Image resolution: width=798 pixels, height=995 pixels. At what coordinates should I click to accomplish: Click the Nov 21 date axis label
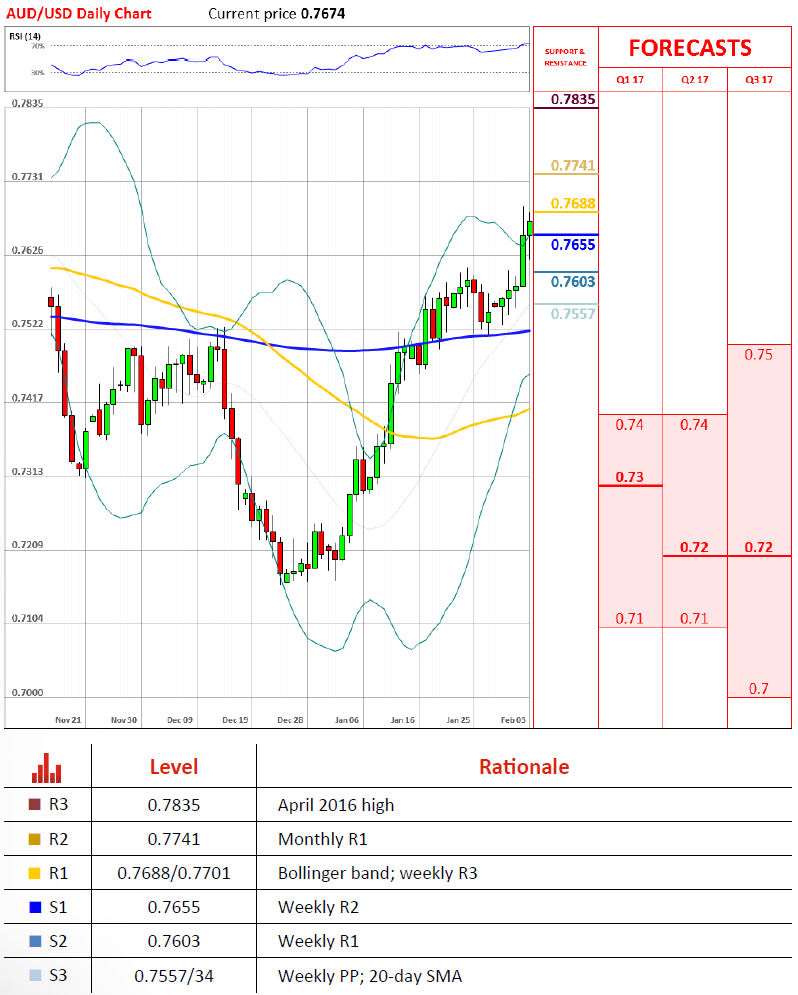point(69,720)
